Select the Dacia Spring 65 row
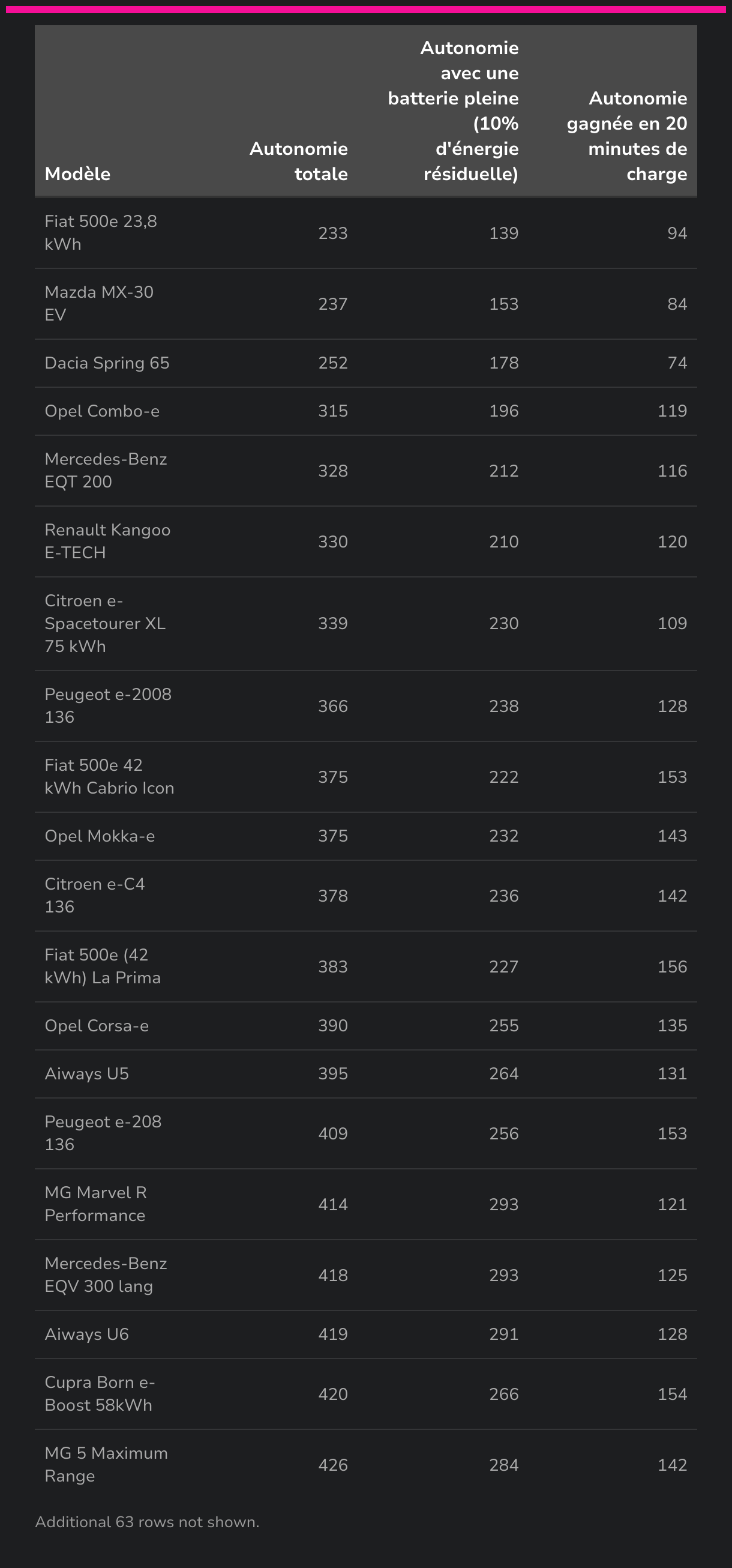This screenshot has width=732, height=1568. tap(365, 363)
